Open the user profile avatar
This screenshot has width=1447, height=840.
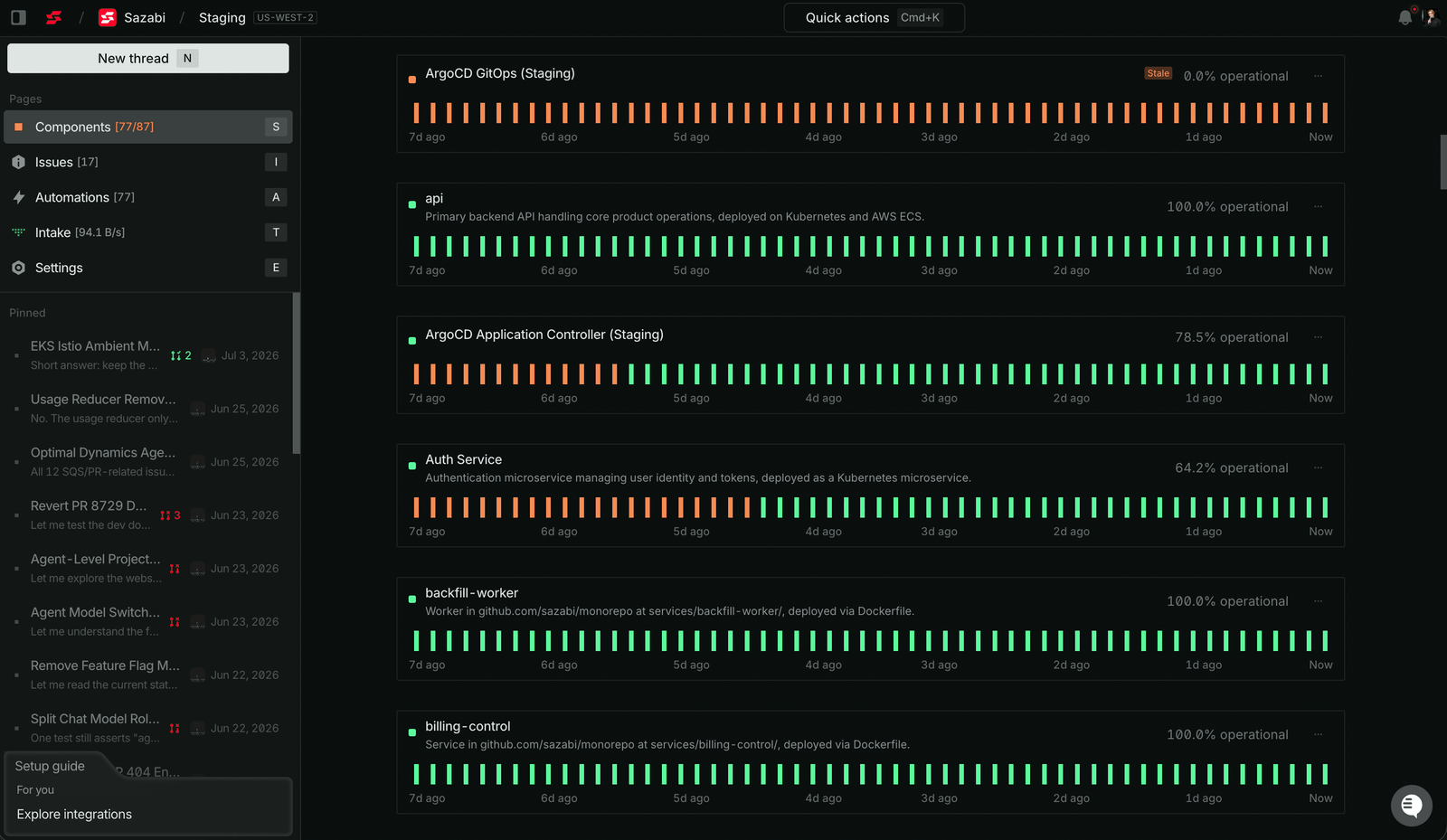[1431, 17]
